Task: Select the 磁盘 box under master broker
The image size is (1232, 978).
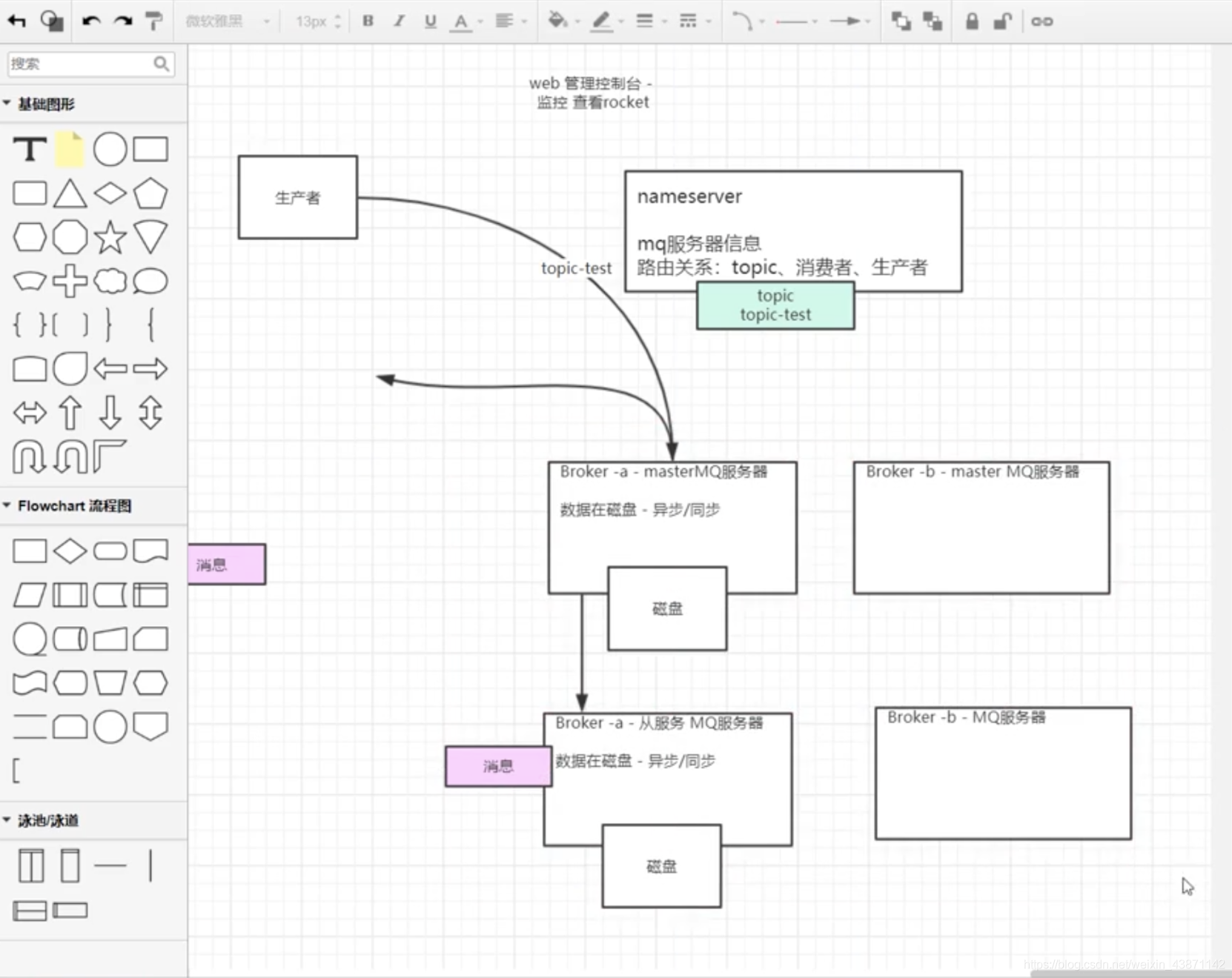Action: pyautogui.click(x=667, y=608)
